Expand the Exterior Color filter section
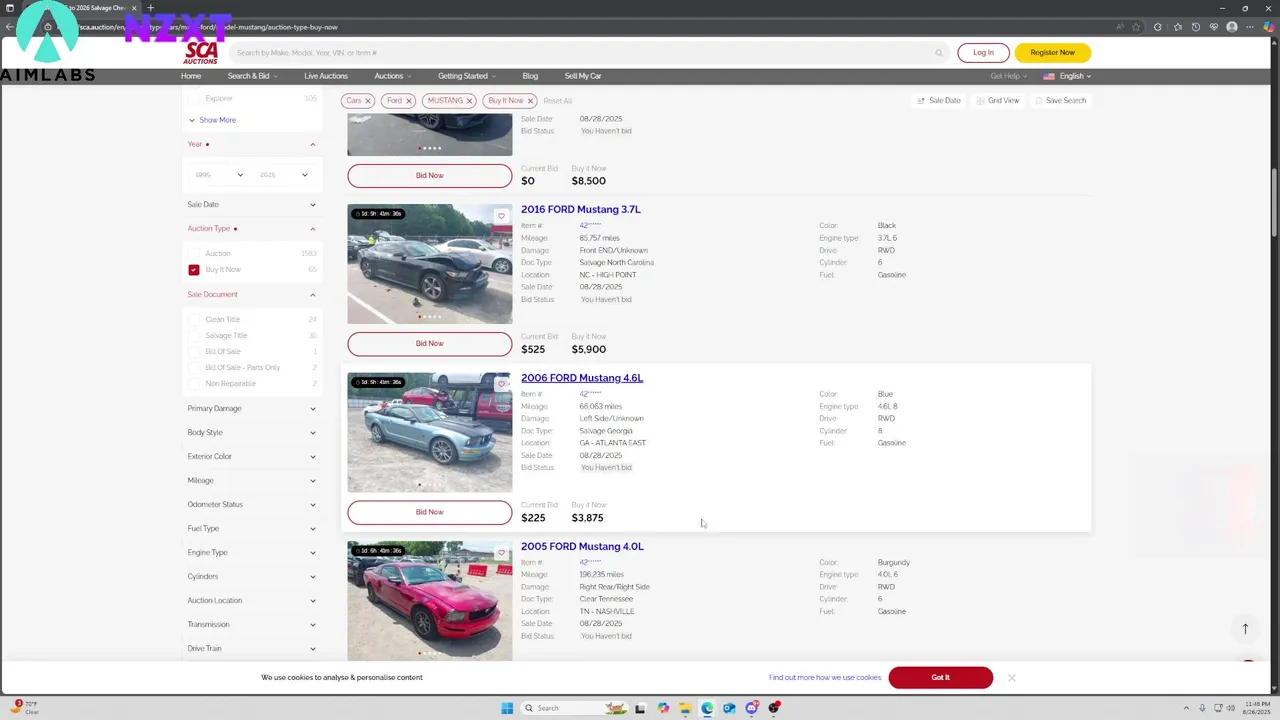This screenshot has width=1280, height=720. click(252, 457)
